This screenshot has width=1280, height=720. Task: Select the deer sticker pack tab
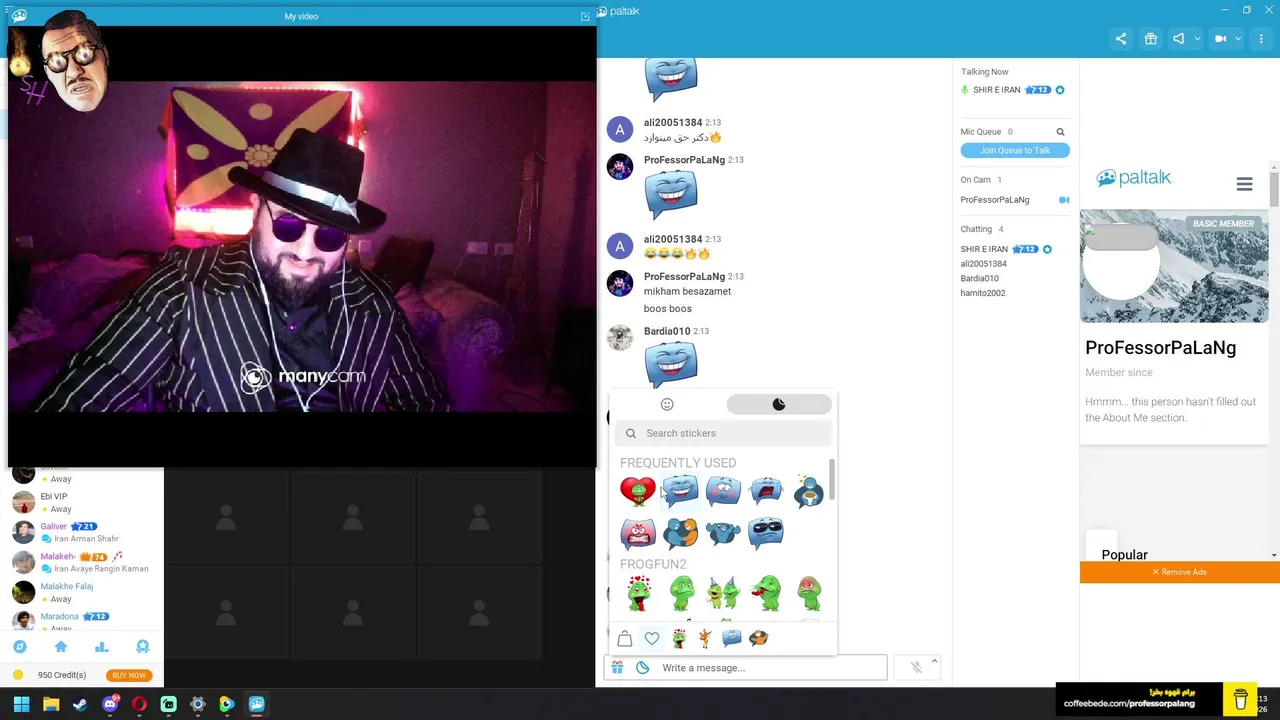(705, 638)
